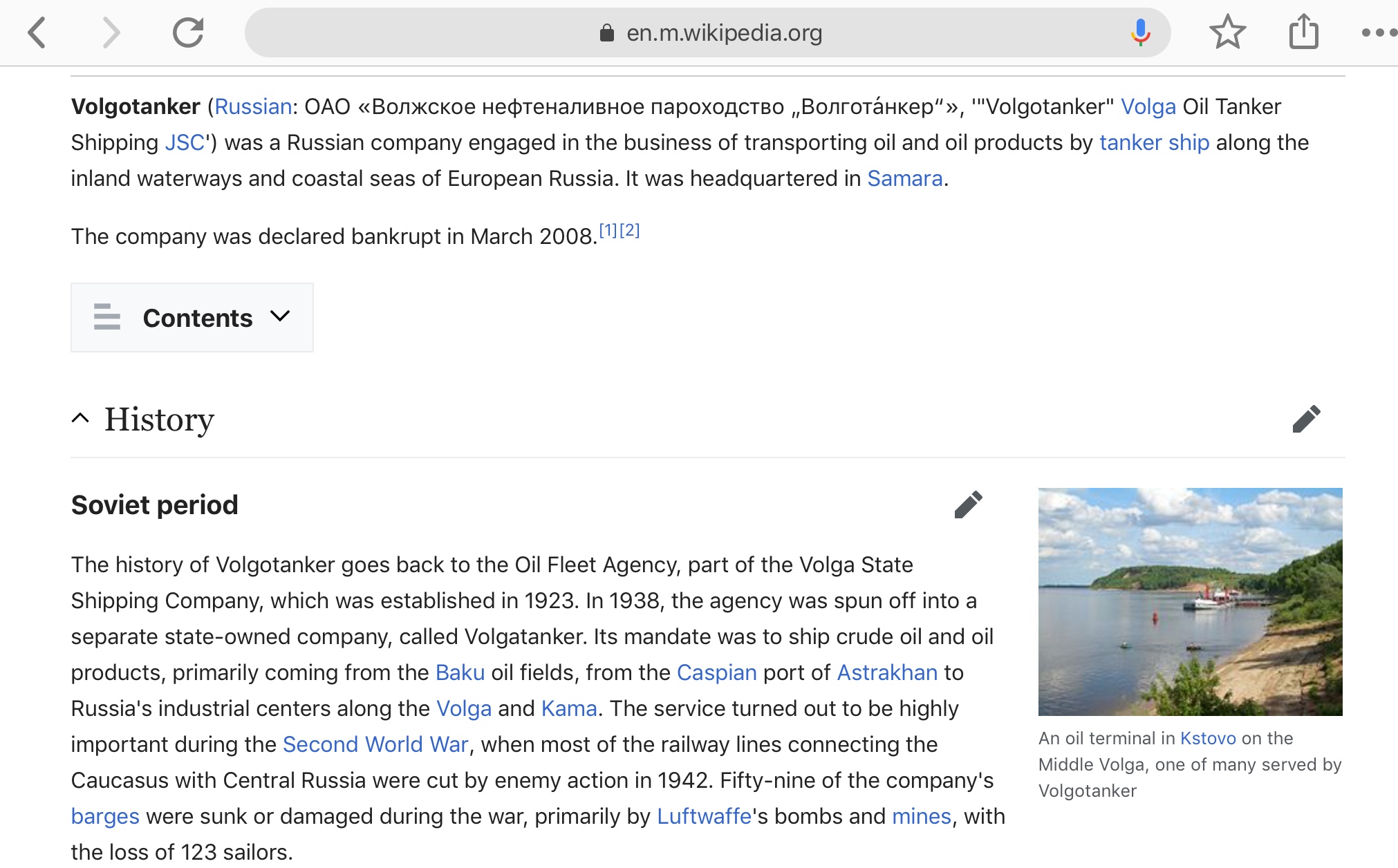The image size is (1398, 868).
Task: Edit the History section with the pencil icon
Action: click(1306, 419)
